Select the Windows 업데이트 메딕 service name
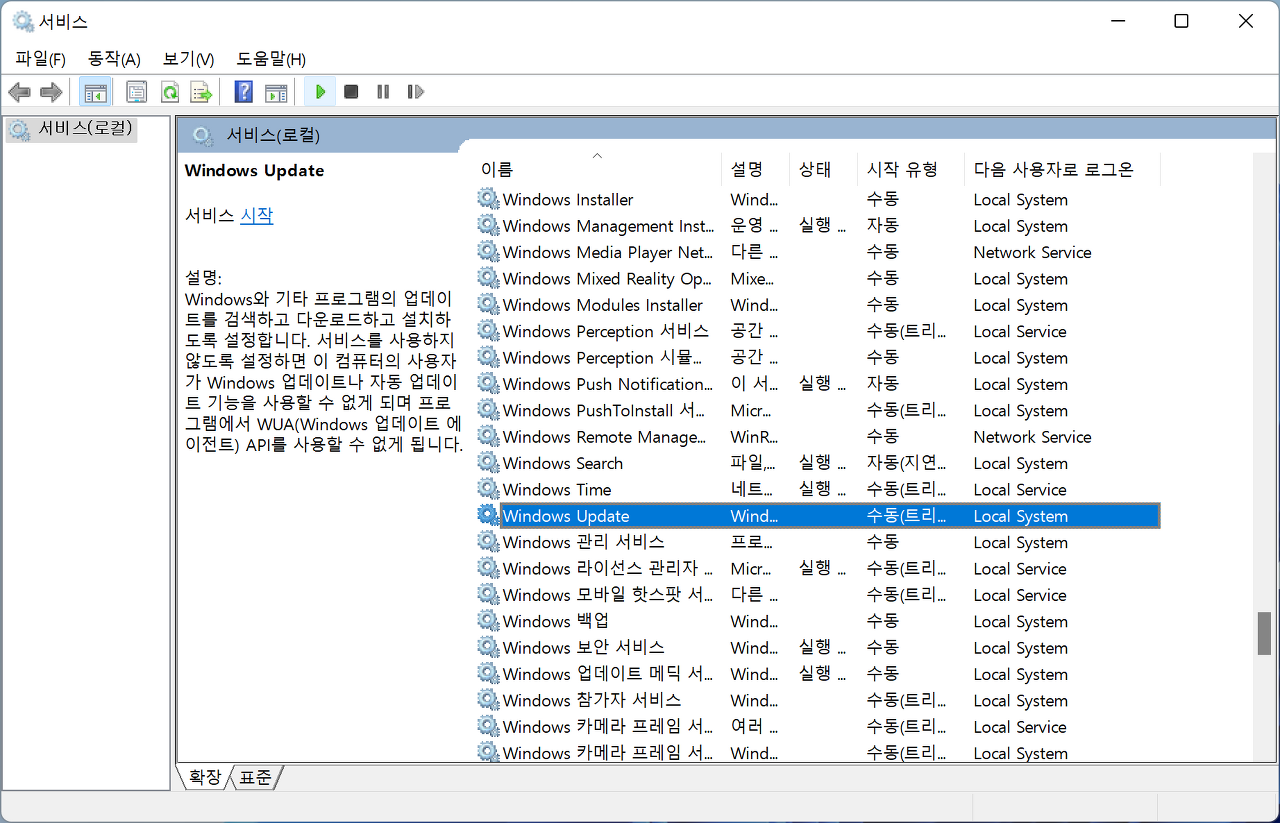Image resolution: width=1280 pixels, height=823 pixels. click(x=608, y=674)
